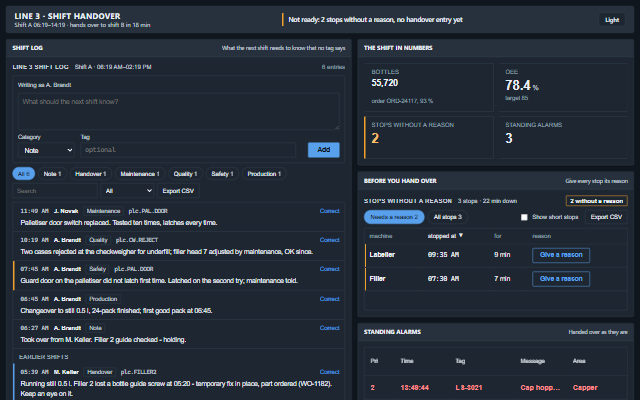The width and height of the screenshot is (640, 400).
Task: Click the '2 without a reason' badge
Action: [x=596, y=201]
